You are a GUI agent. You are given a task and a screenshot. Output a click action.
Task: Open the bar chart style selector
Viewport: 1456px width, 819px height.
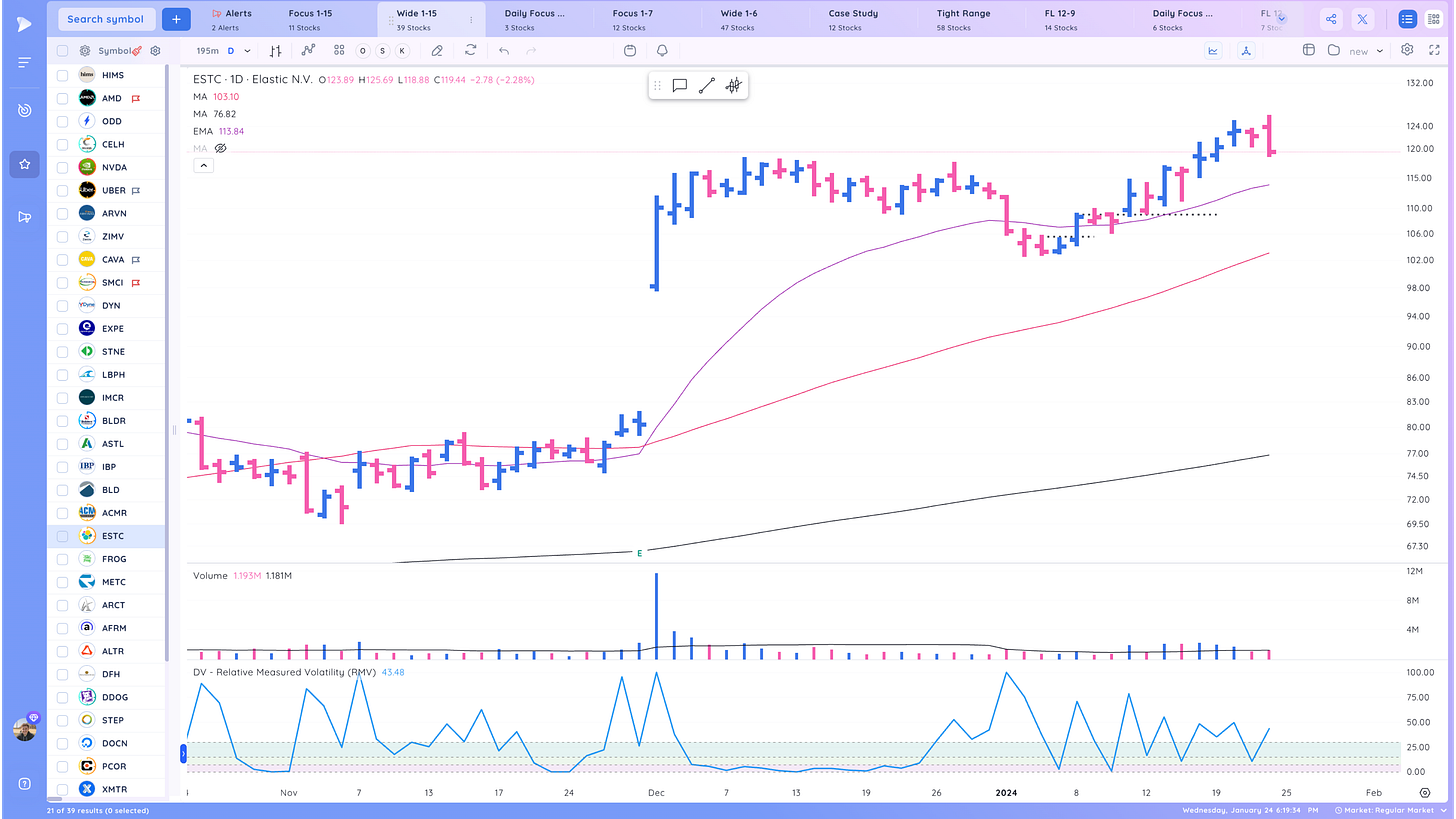276,50
